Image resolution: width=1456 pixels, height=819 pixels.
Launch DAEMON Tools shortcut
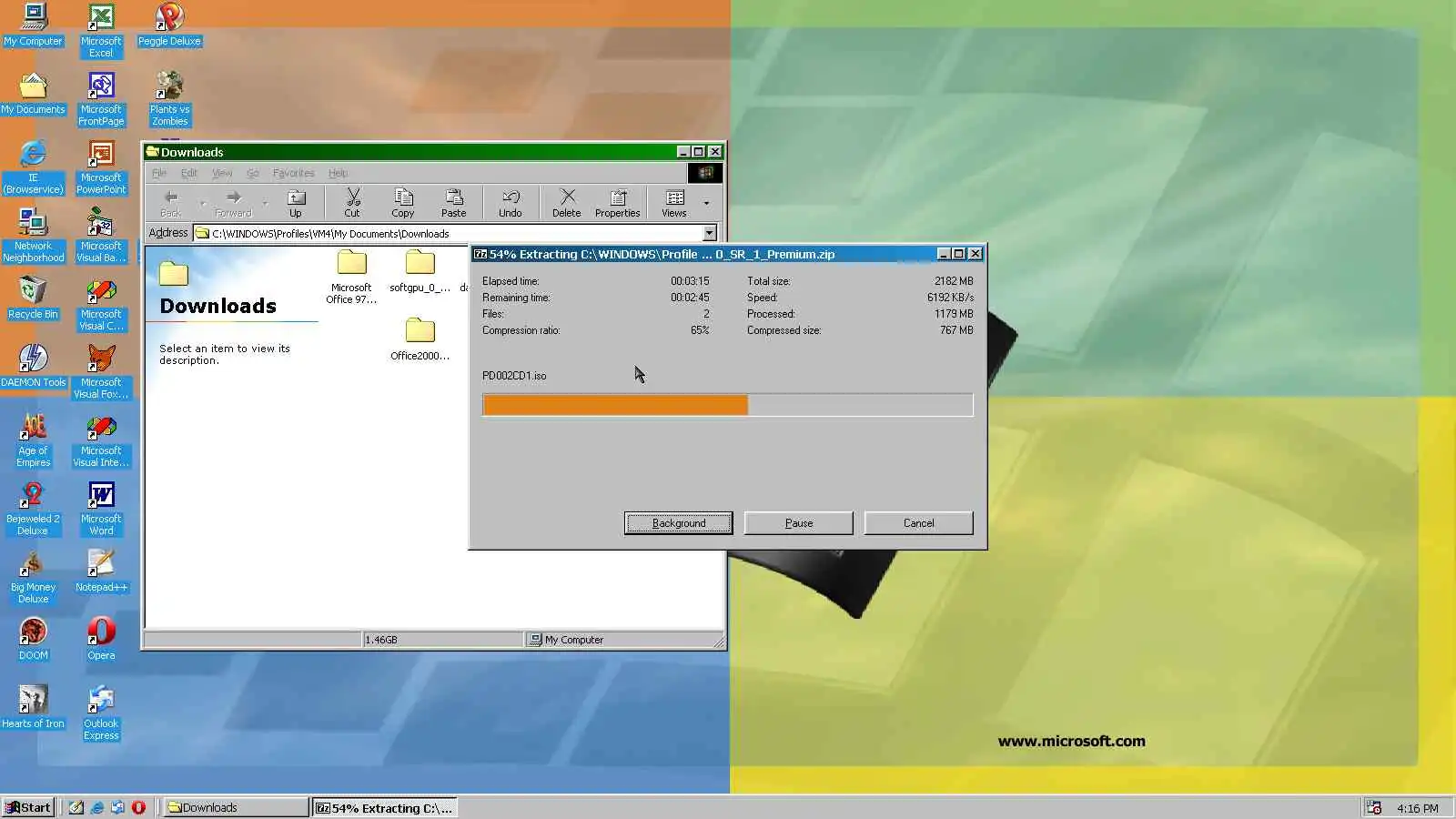34,366
